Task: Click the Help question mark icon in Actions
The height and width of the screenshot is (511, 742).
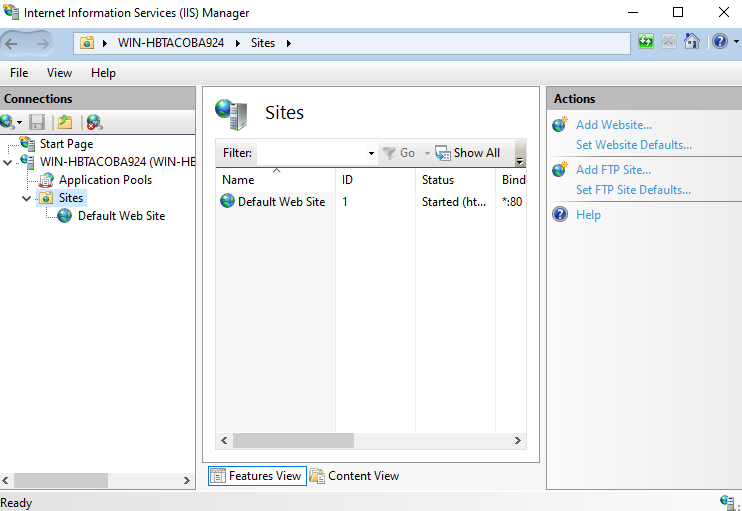Action: click(560, 214)
